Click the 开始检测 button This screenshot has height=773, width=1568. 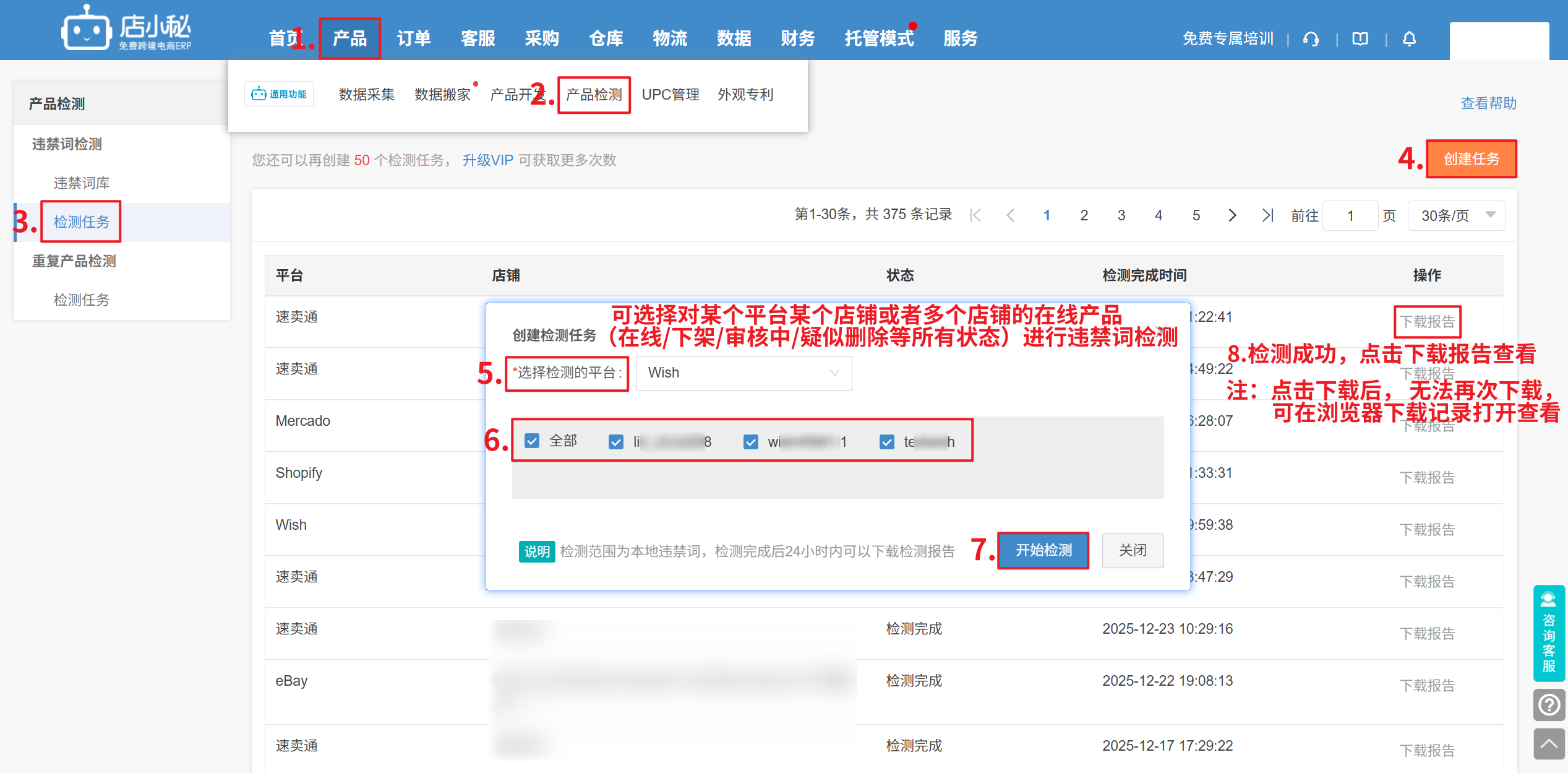click(1043, 550)
